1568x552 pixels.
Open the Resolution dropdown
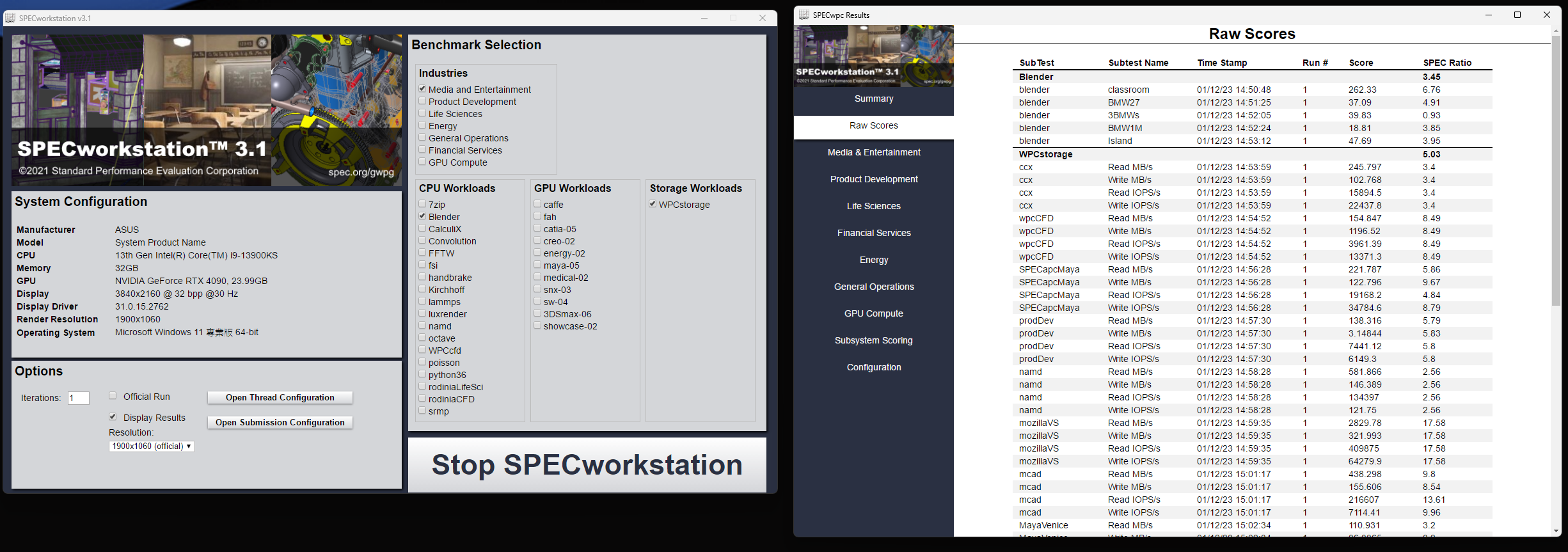(x=152, y=446)
